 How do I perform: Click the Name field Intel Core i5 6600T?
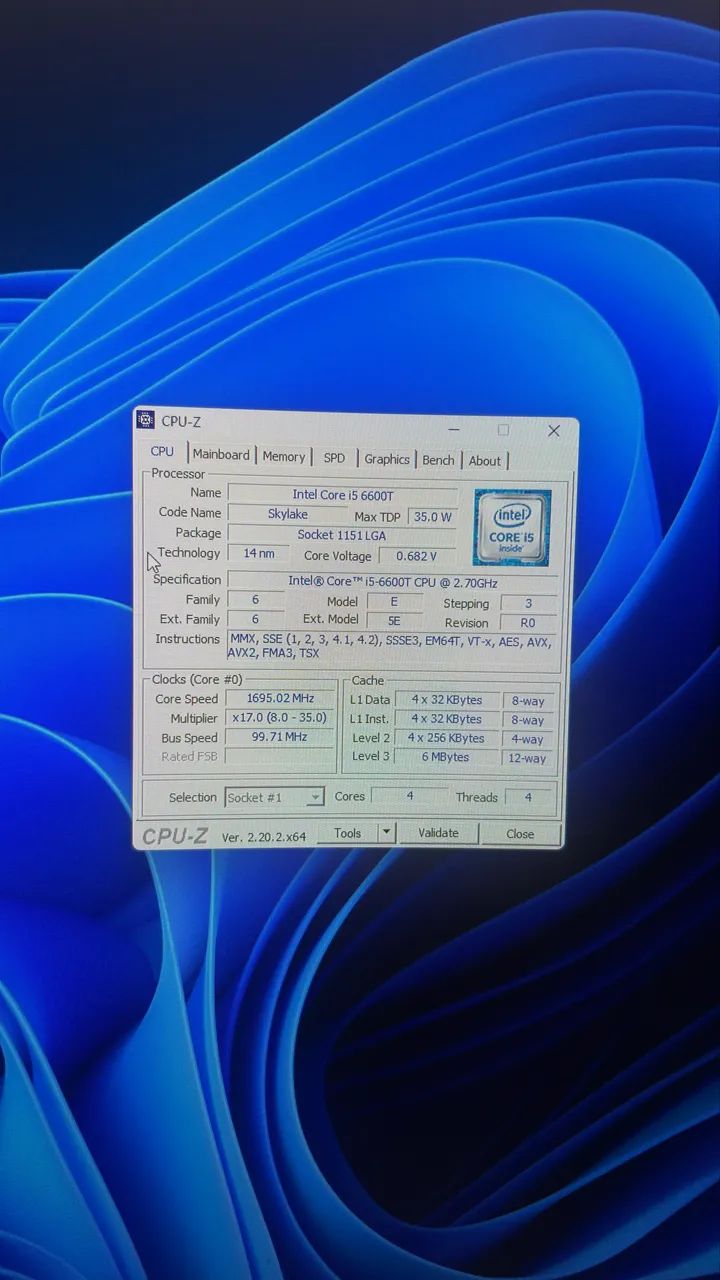(x=343, y=494)
